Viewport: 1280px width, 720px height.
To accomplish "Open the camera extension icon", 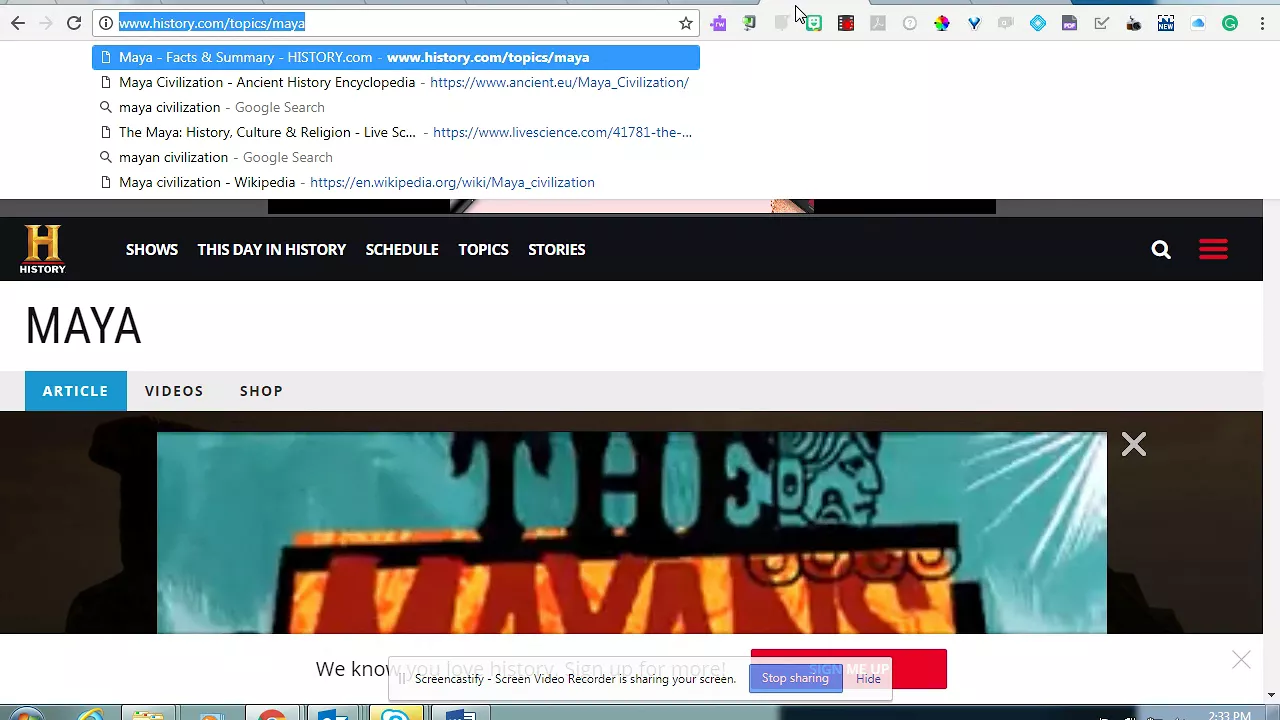I will 1134,23.
